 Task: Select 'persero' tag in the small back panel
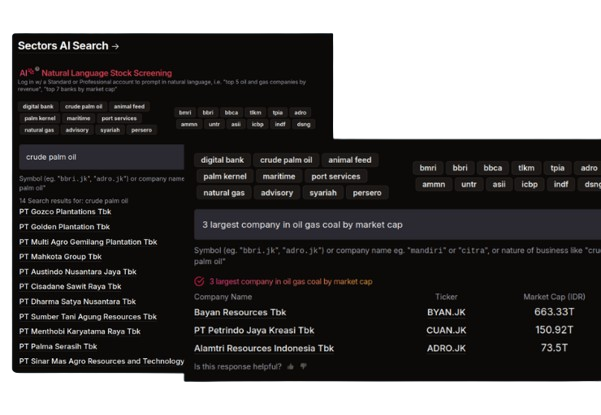pos(141,130)
